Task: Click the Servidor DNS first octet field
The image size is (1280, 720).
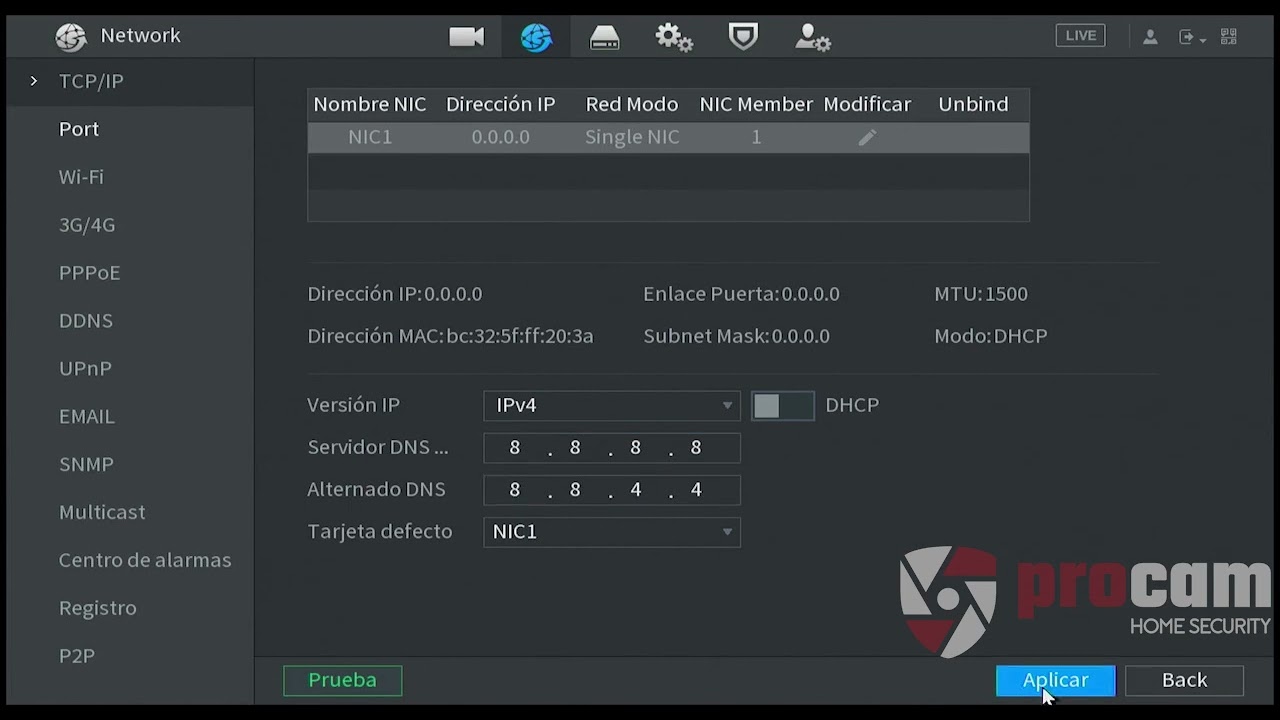Action: pos(515,448)
